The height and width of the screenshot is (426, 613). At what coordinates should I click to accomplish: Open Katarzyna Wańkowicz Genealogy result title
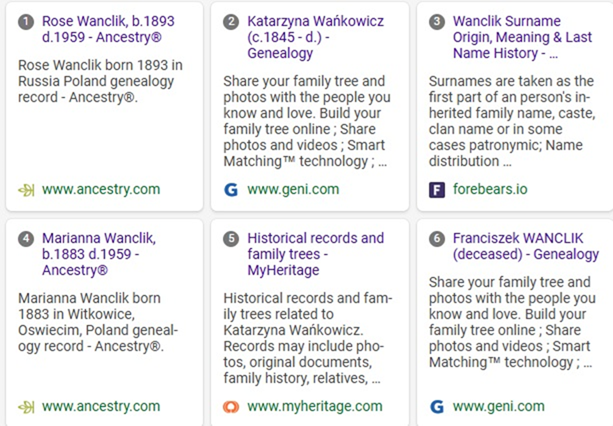click(315, 37)
